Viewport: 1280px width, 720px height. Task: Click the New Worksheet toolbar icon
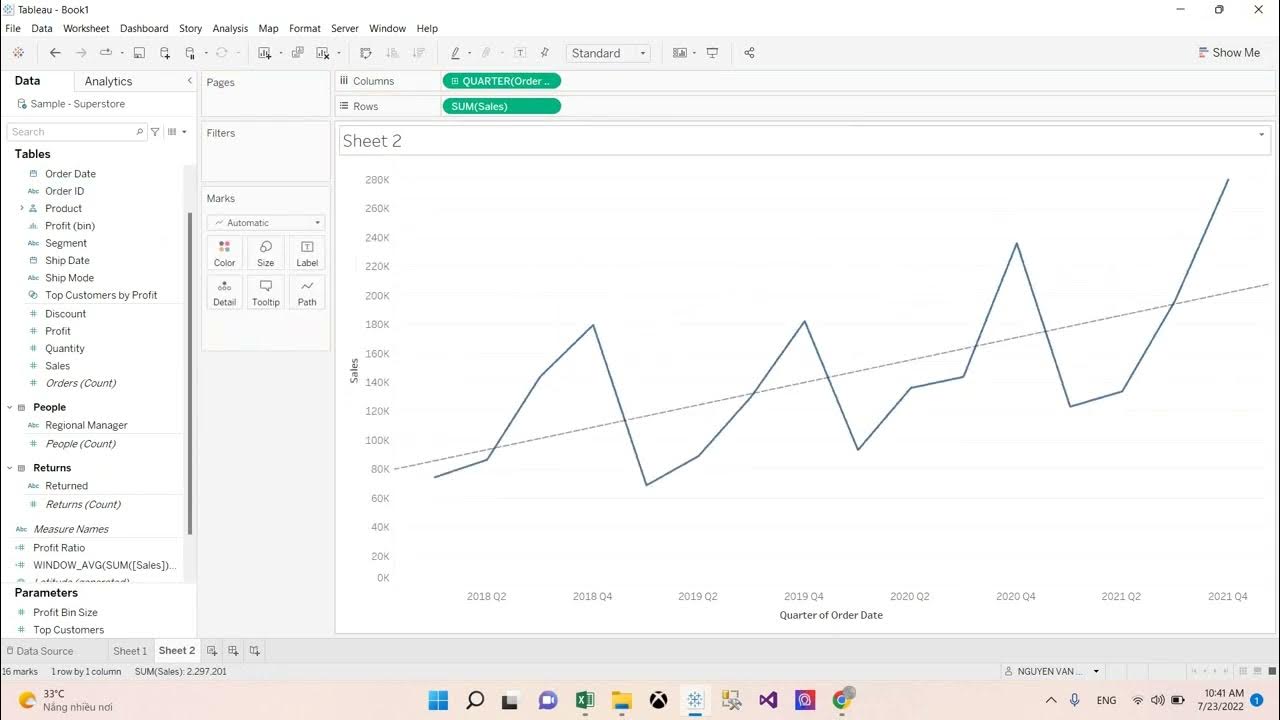pos(264,53)
